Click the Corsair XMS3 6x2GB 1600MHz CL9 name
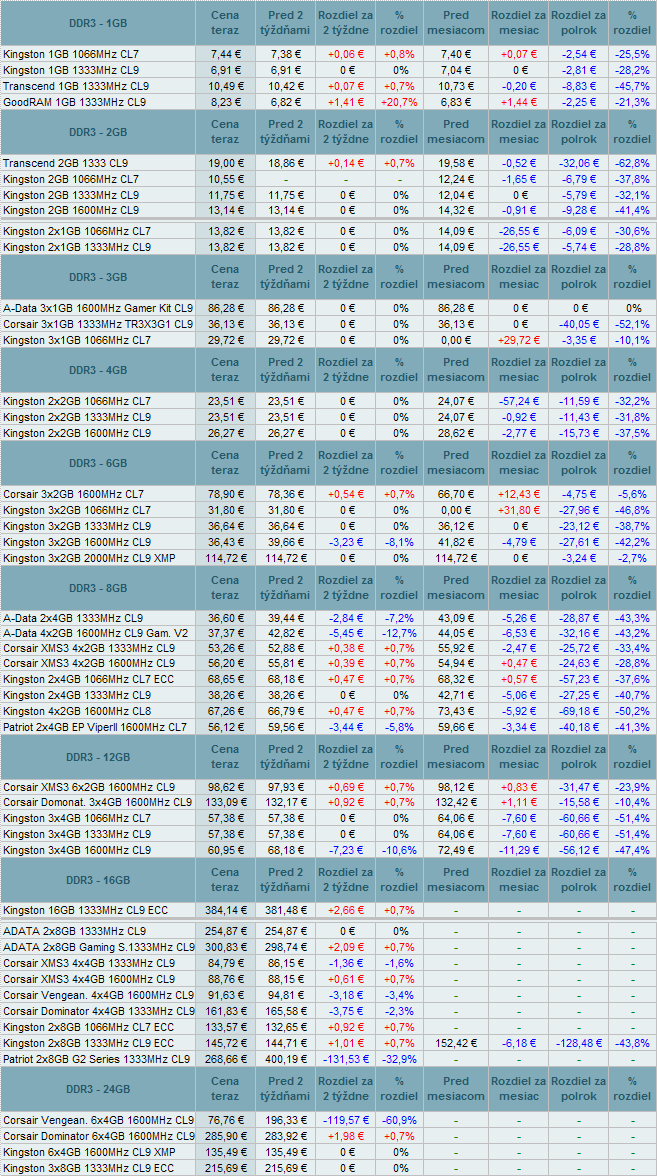657x1176 pixels. click(89, 788)
